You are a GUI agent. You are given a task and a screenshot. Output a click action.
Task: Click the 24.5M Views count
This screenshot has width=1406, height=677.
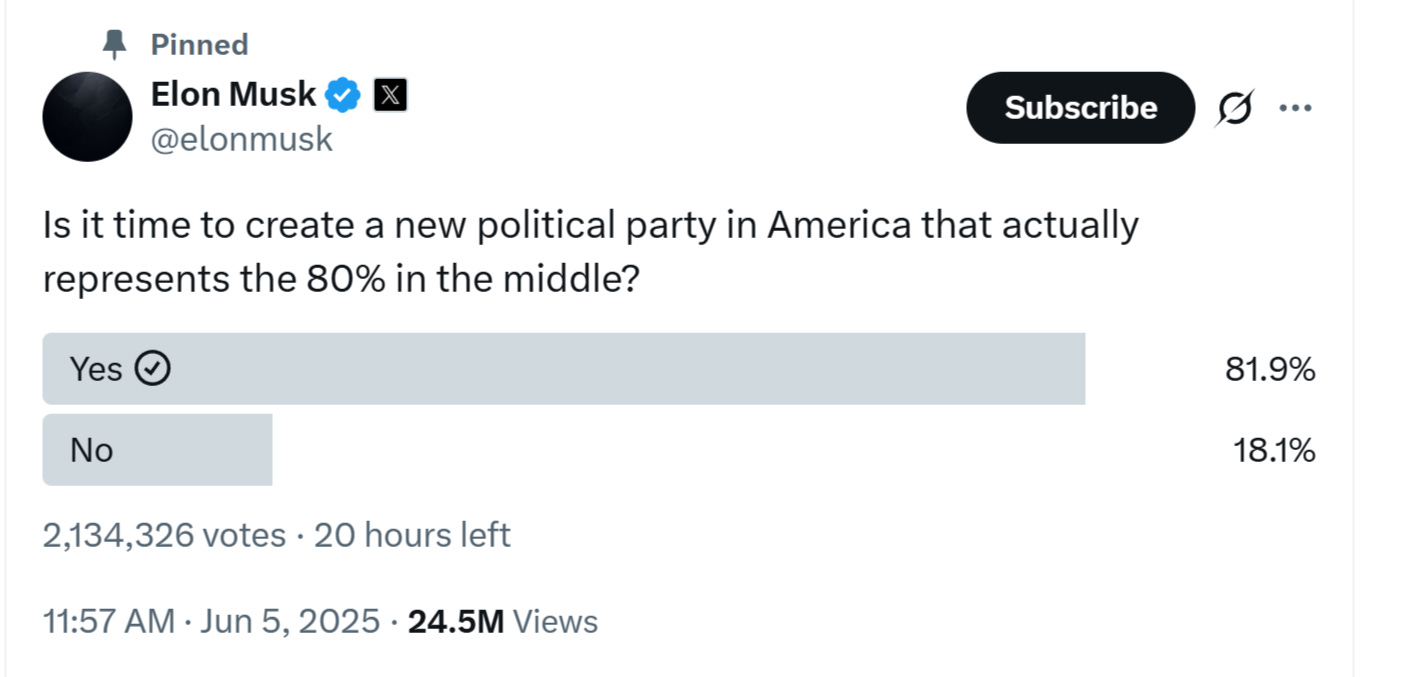503,621
